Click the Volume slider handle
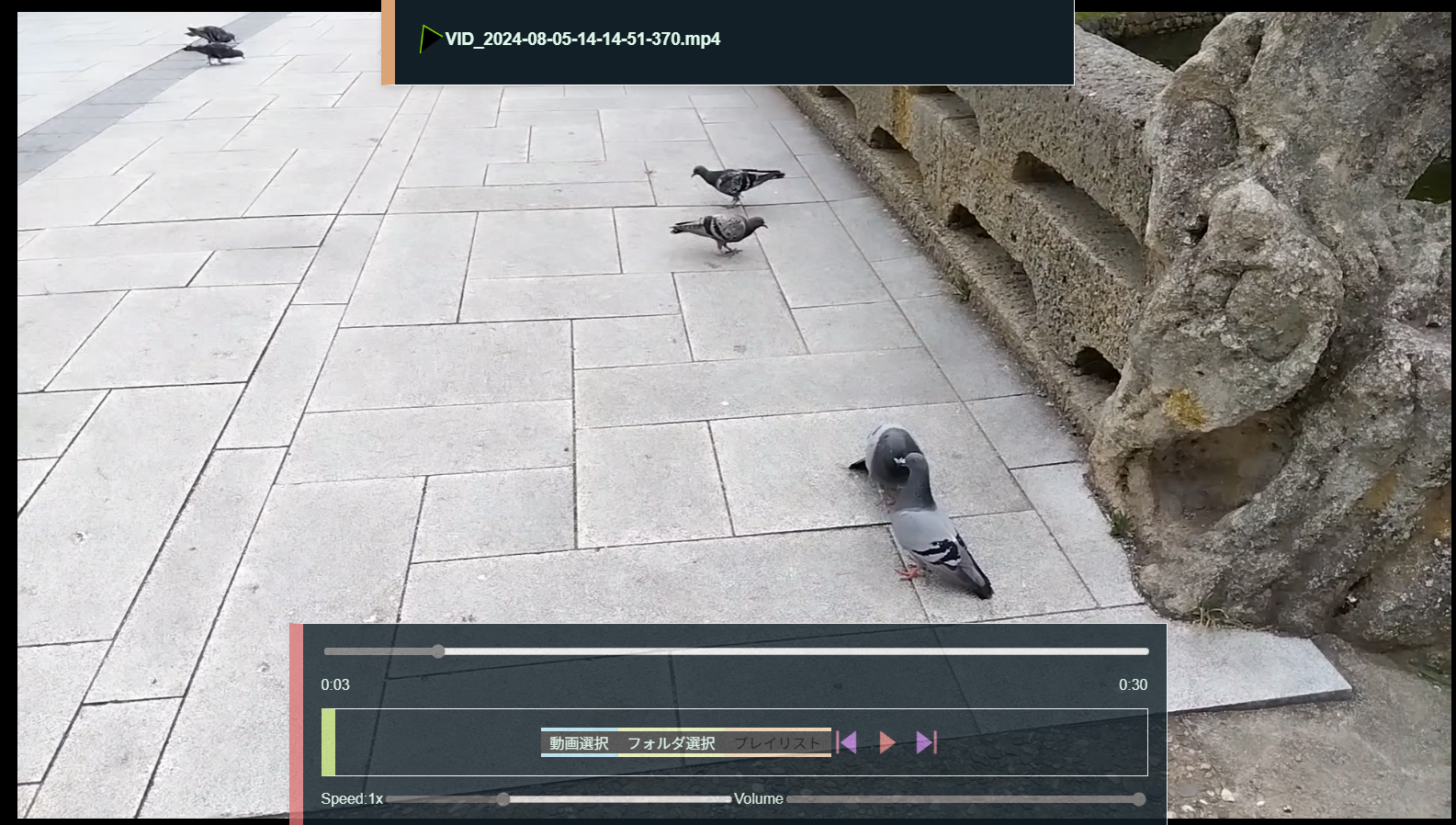1456x825 pixels. tap(1139, 799)
